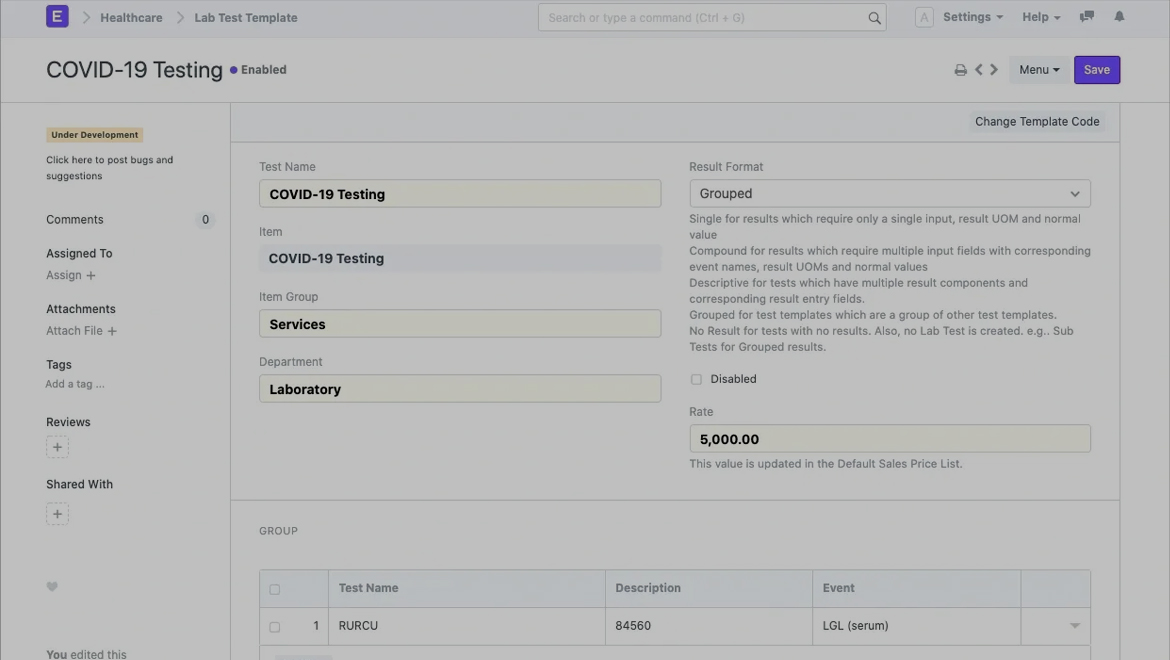Image resolution: width=1170 pixels, height=660 pixels.
Task: Select the RURCU row checkbox
Action: (x=275, y=627)
